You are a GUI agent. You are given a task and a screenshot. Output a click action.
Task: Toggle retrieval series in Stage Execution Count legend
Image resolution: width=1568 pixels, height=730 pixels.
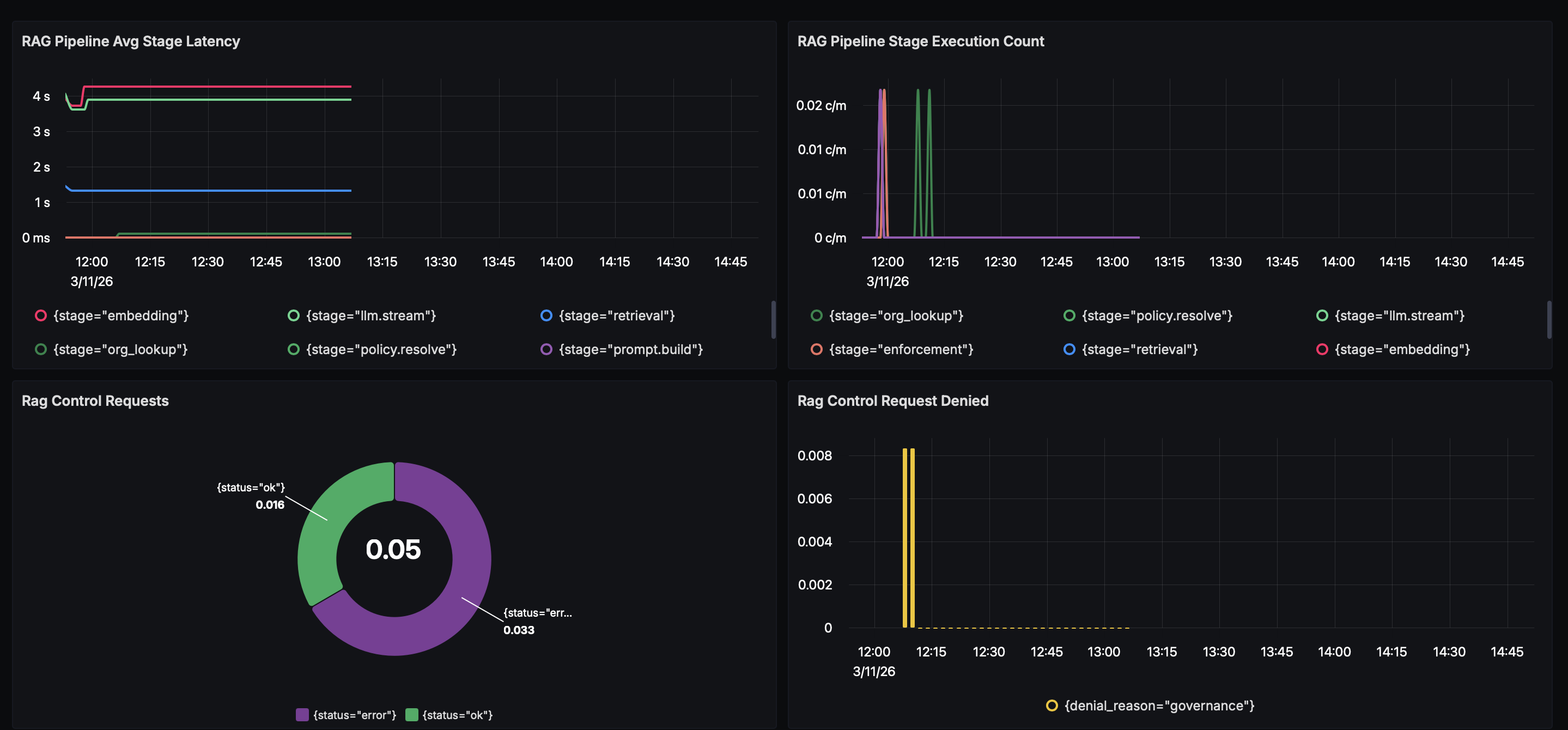[1131, 350]
